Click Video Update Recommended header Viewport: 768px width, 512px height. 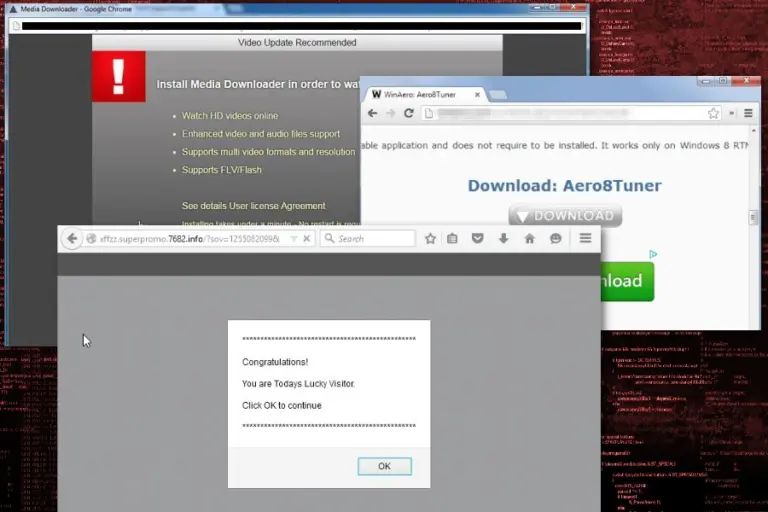(x=297, y=43)
